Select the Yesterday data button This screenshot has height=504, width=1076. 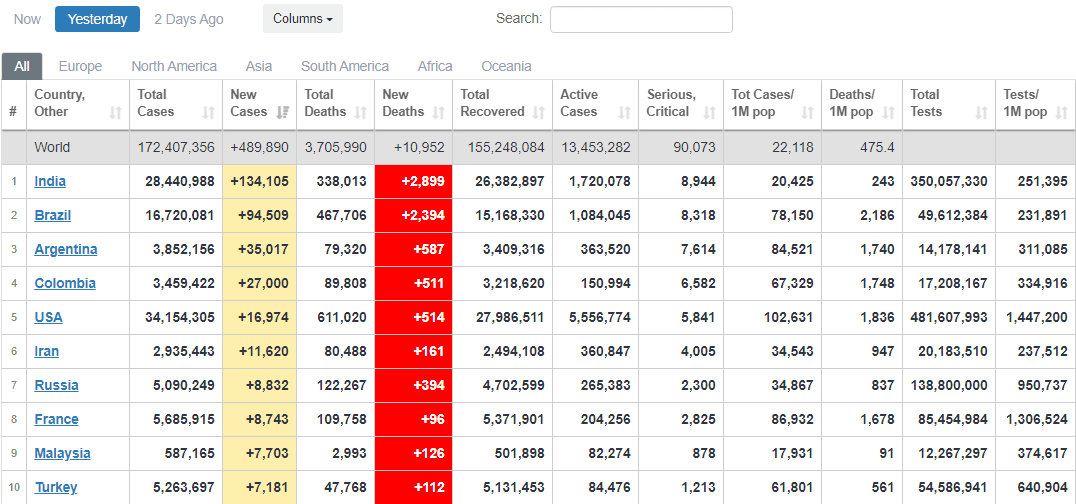coord(97,19)
